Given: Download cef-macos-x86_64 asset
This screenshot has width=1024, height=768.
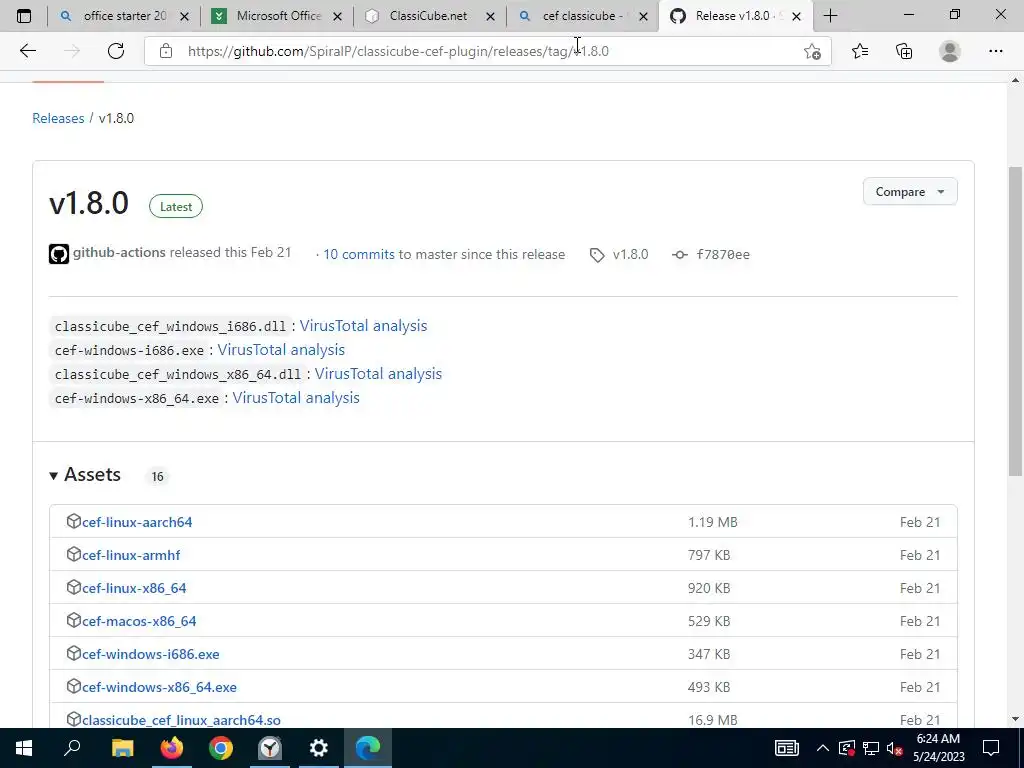Looking at the screenshot, I should [x=139, y=621].
